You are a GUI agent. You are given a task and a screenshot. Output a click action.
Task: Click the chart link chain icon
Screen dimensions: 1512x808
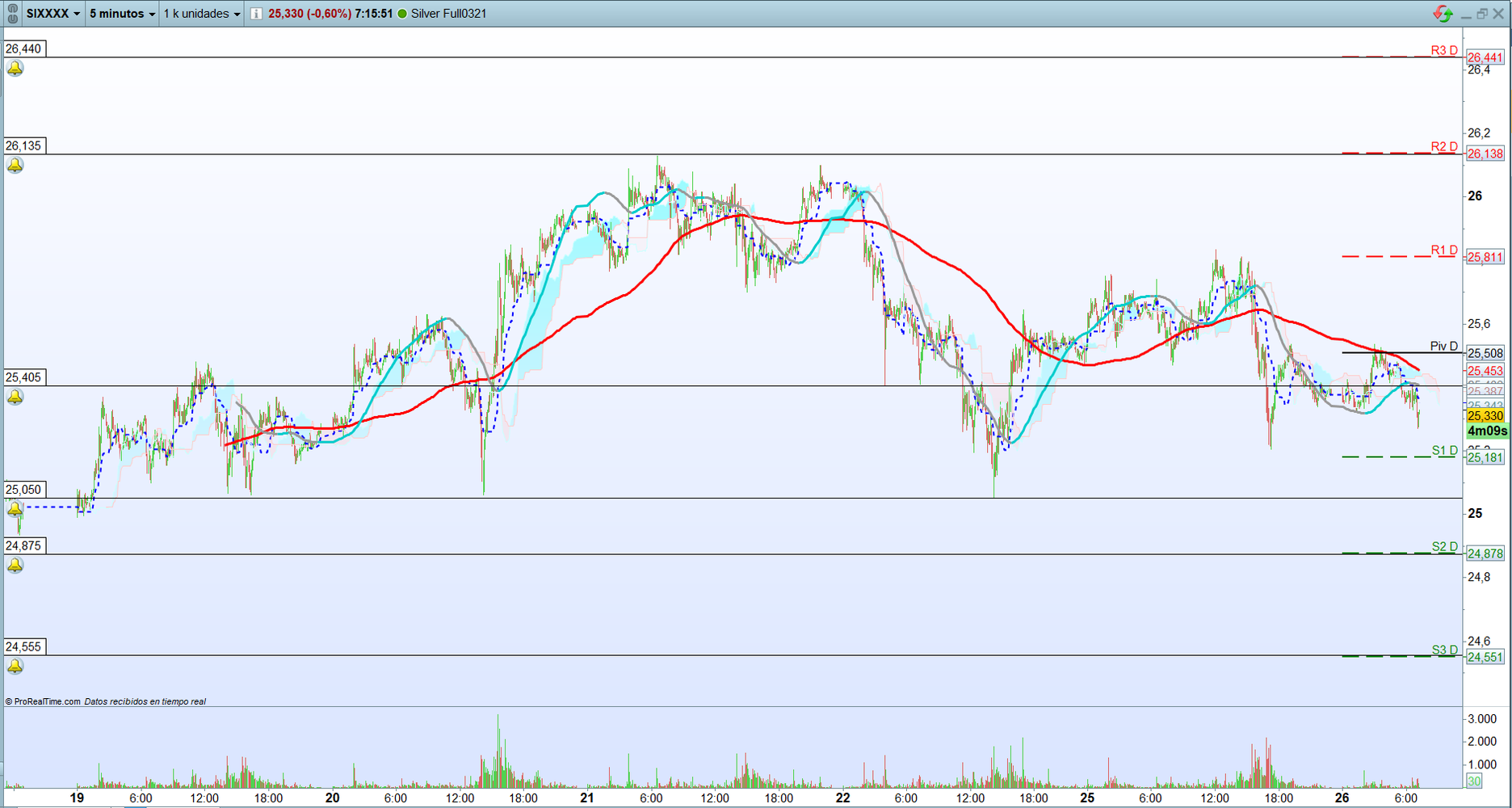[12, 14]
